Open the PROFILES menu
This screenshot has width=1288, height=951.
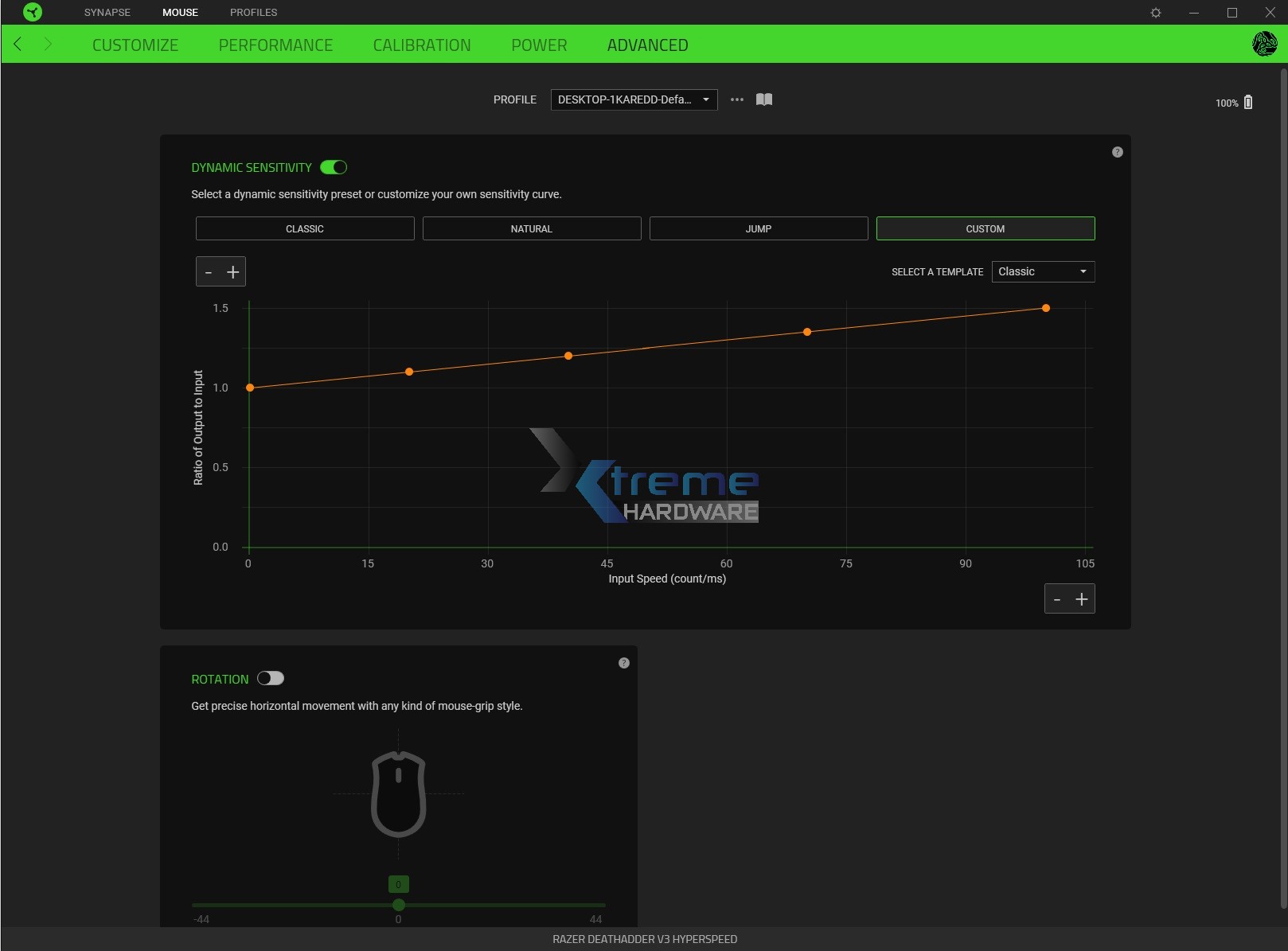[253, 12]
